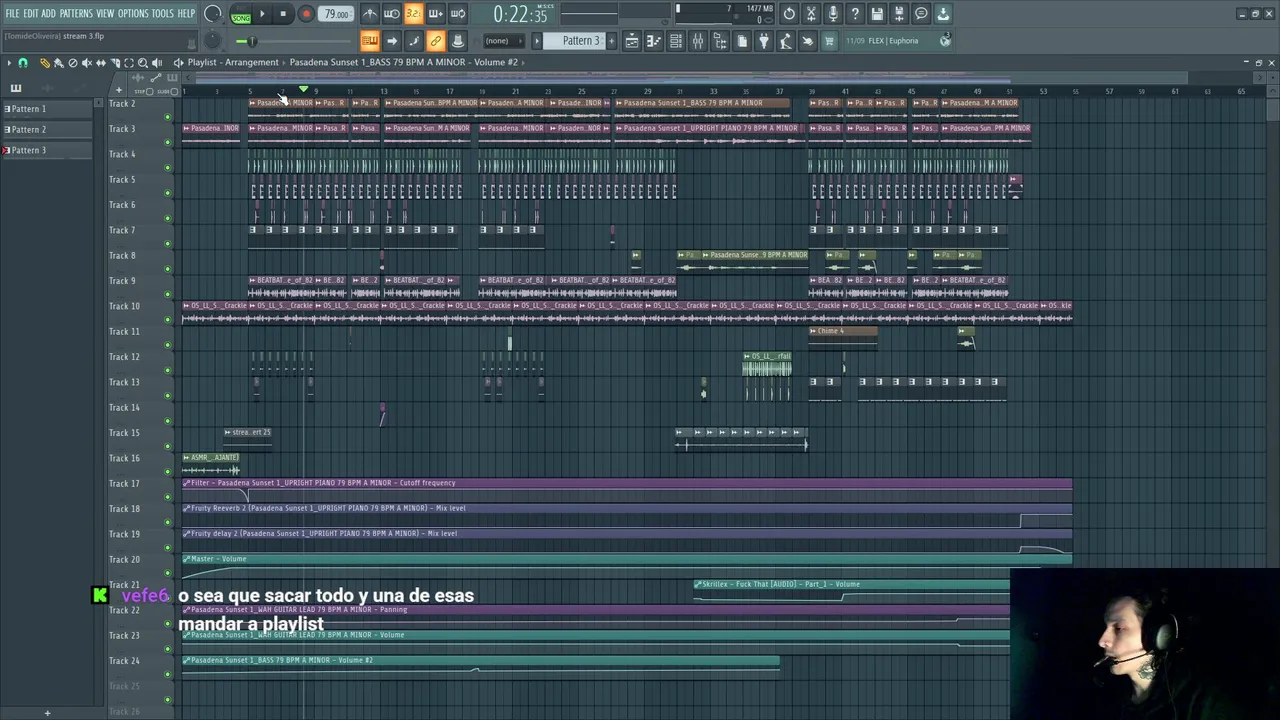Open the Piano roll view icon
The height and width of the screenshot is (720, 1280).
(654, 41)
